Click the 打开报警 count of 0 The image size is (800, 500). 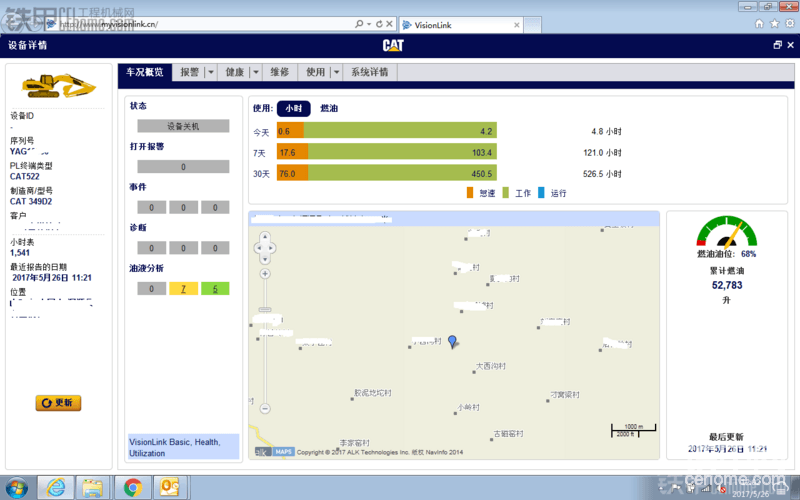pyautogui.click(x=183, y=167)
